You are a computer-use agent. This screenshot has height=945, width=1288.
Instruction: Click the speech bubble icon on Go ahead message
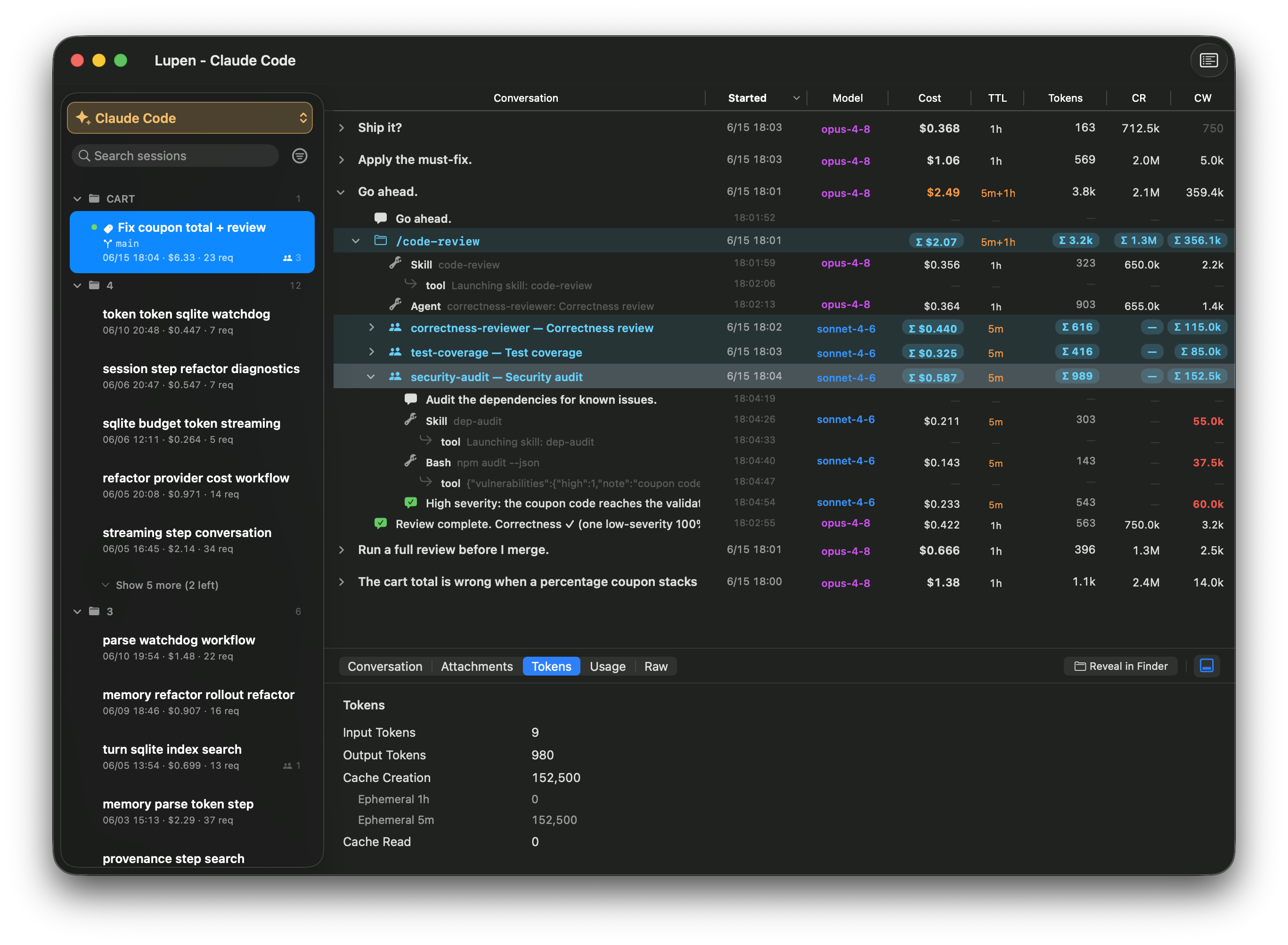[380, 218]
